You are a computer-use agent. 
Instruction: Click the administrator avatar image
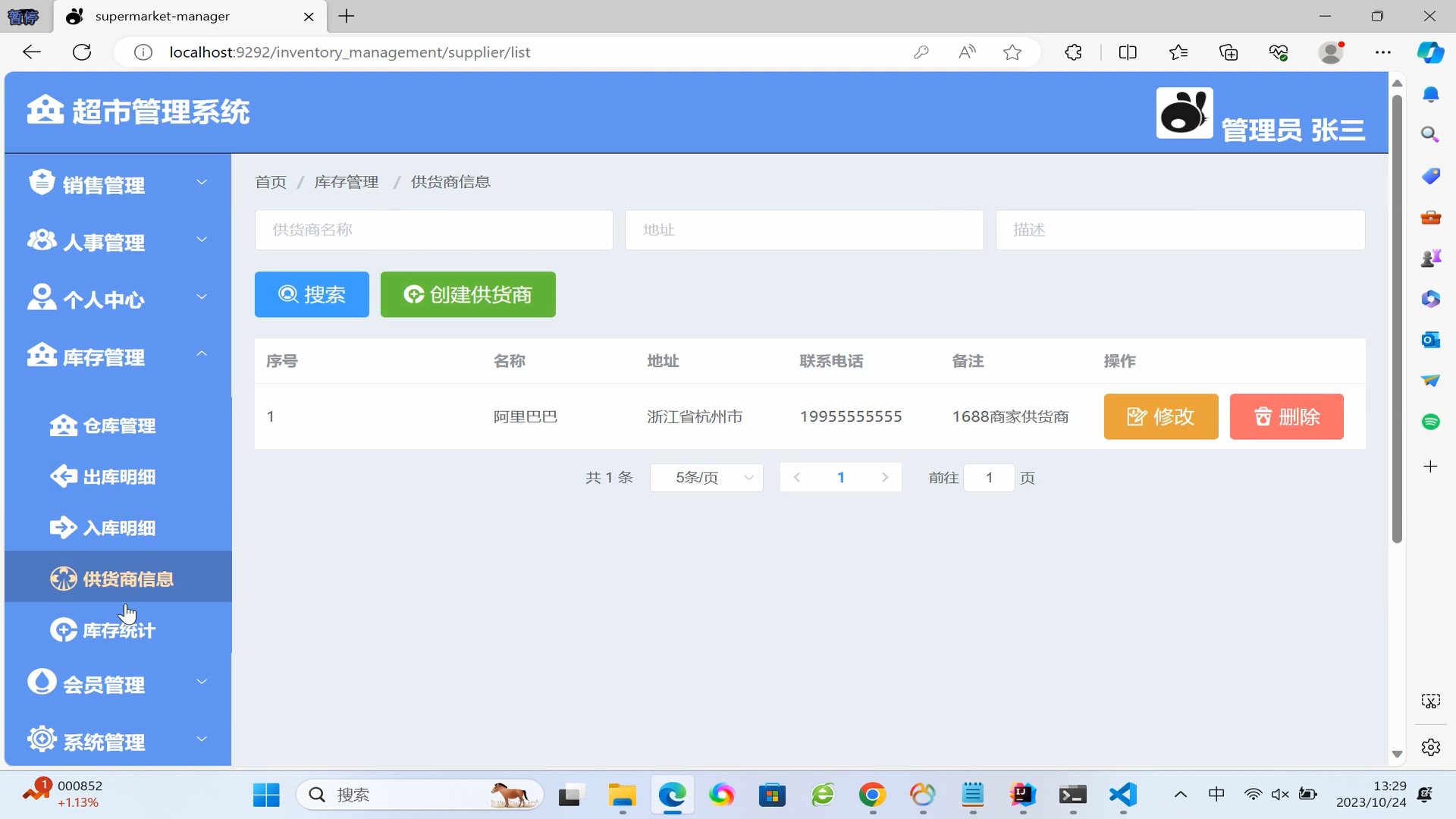[x=1184, y=113]
